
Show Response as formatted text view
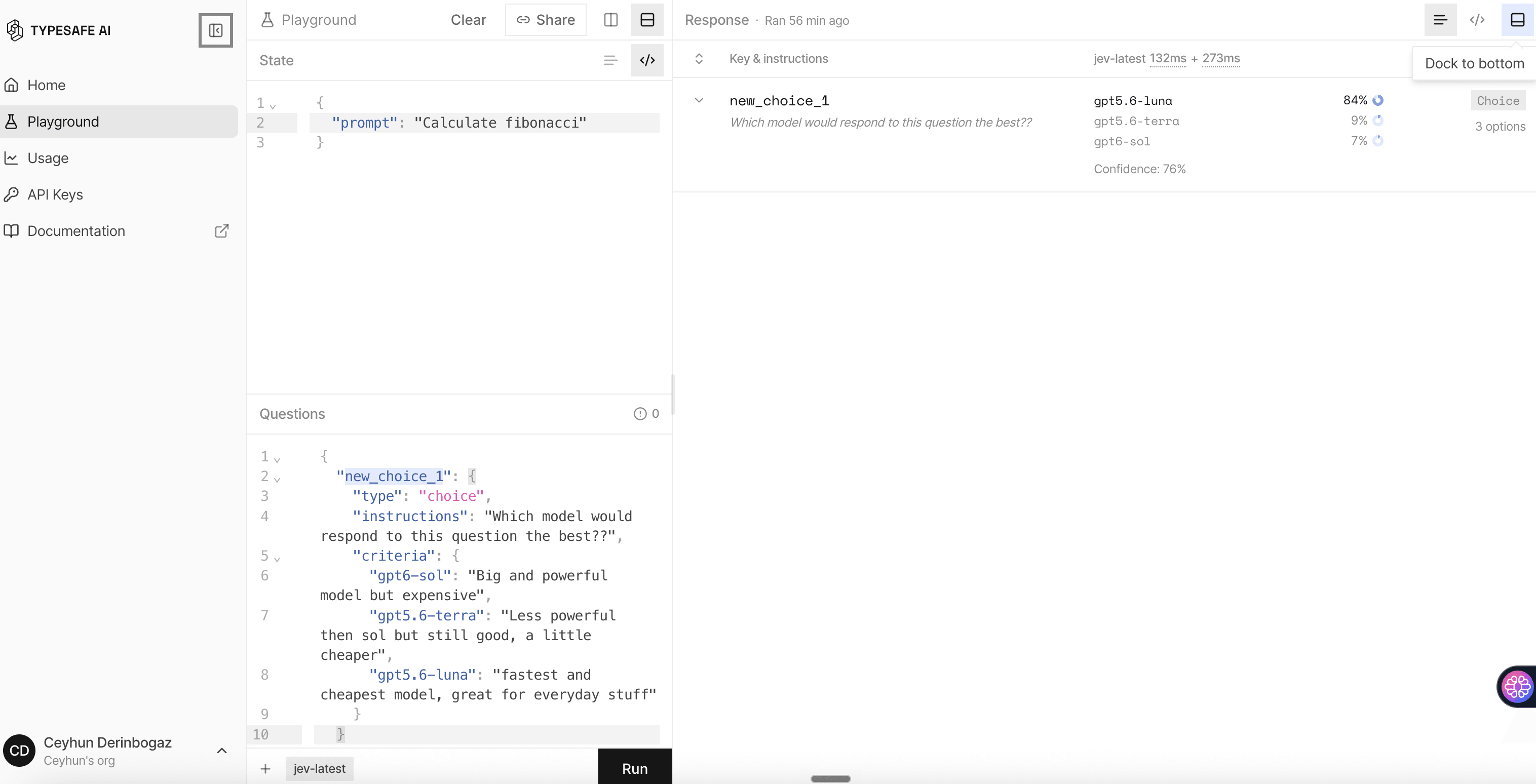[1440, 20]
